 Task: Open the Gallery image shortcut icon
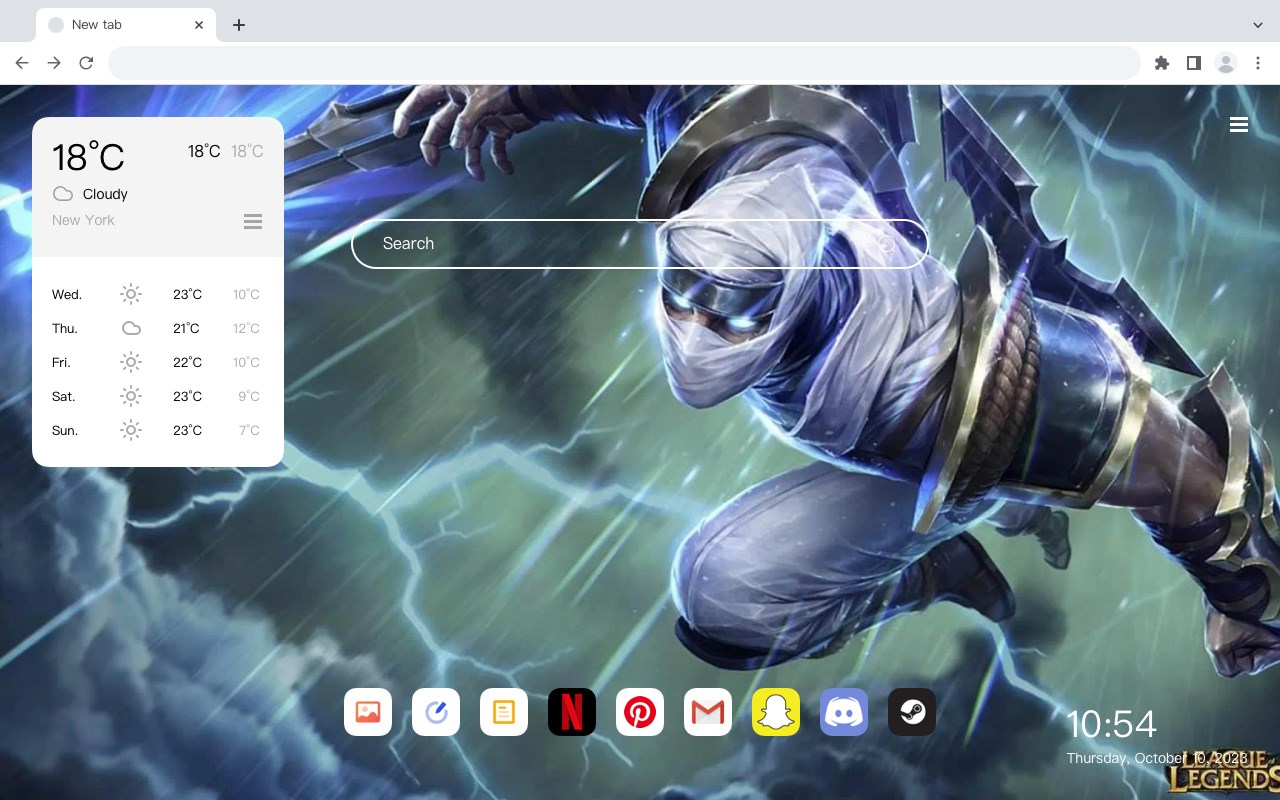[x=368, y=712]
